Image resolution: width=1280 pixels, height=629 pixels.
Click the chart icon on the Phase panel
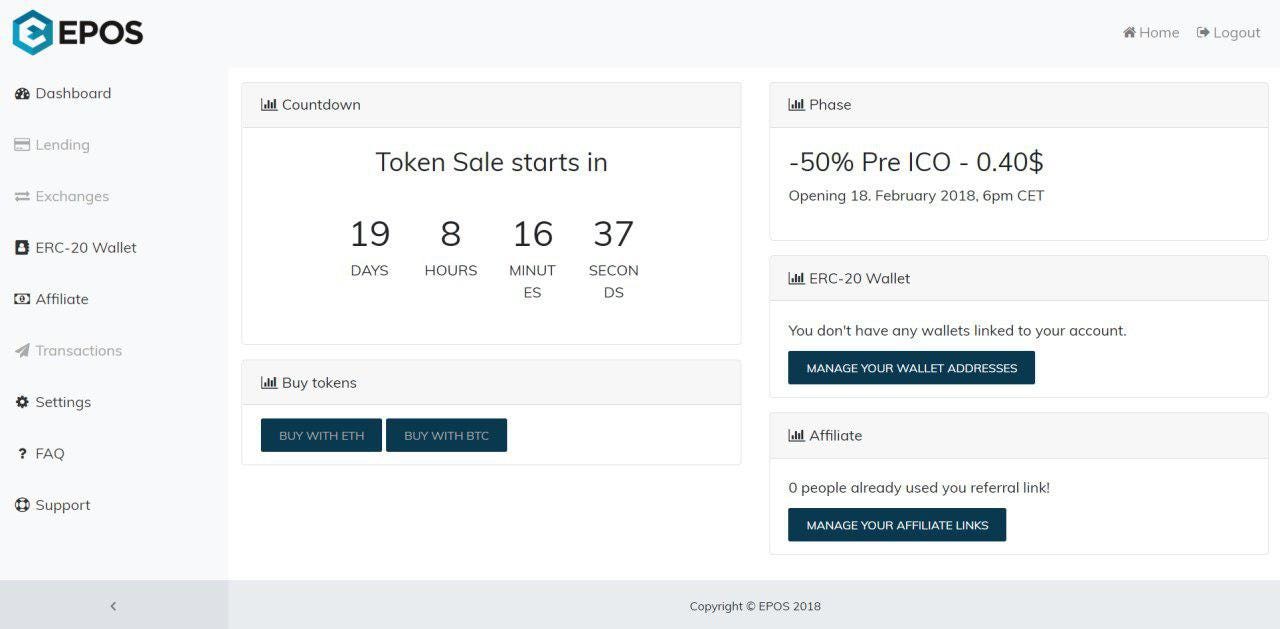796,104
